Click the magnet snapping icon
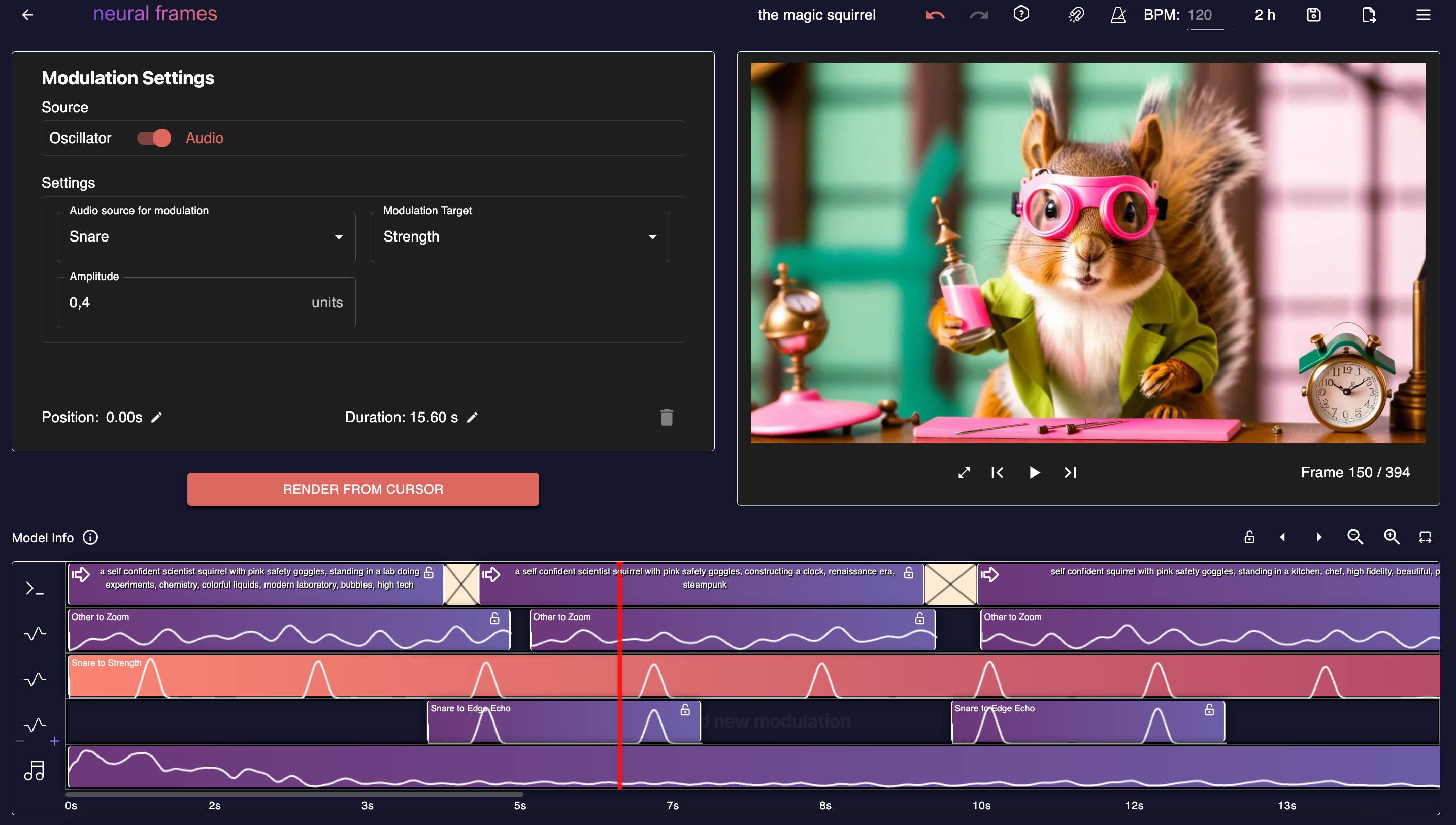Image resolution: width=1456 pixels, height=825 pixels. coord(1076,15)
